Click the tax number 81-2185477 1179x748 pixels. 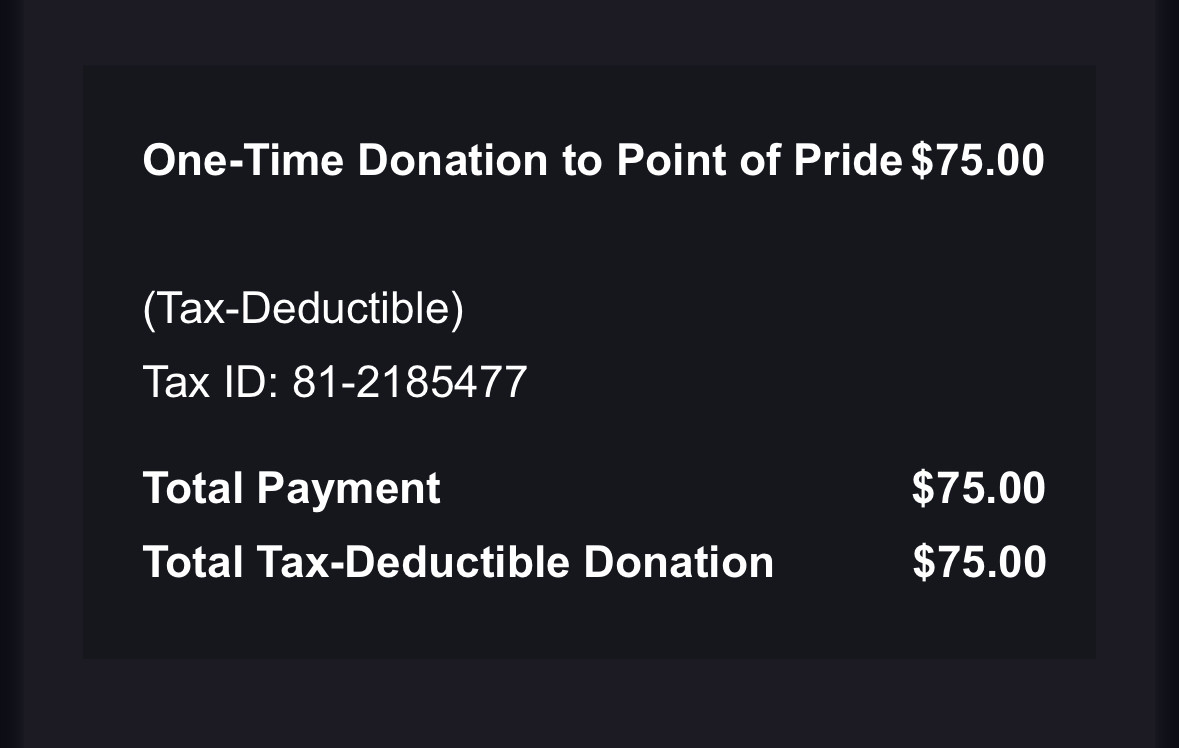click(x=409, y=382)
